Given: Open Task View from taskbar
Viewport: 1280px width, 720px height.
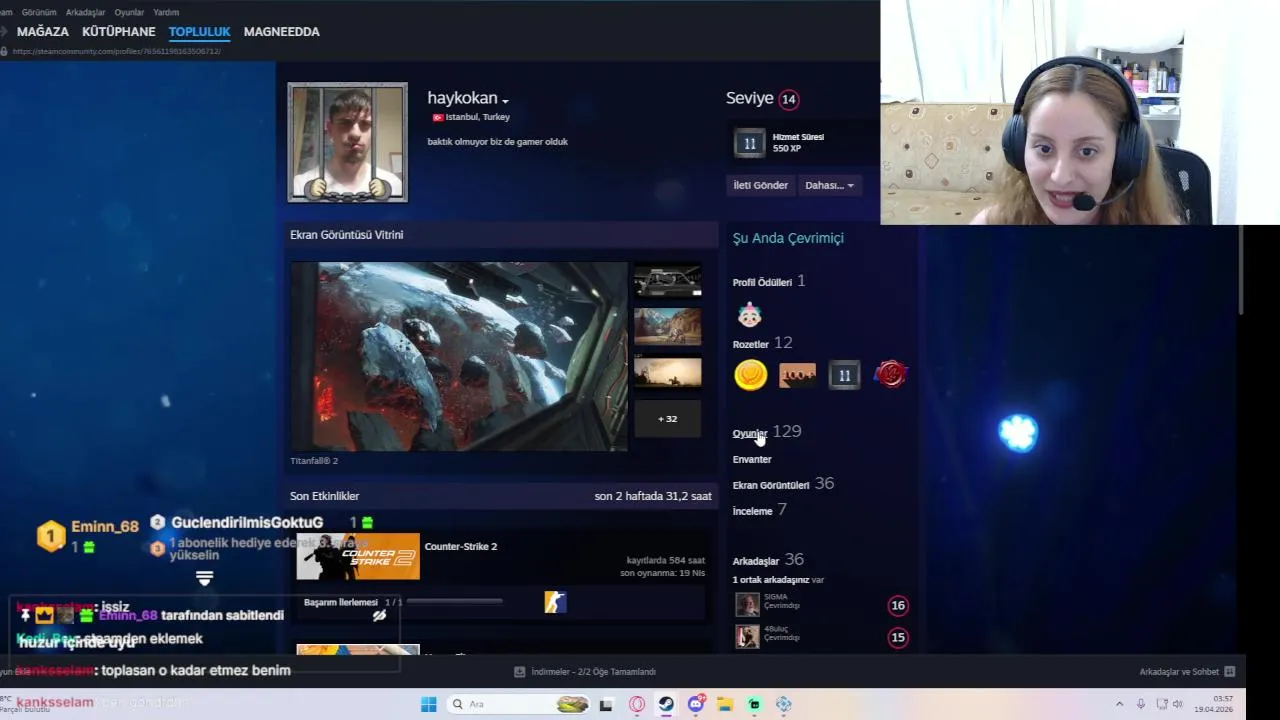Looking at the screenshot, I should click(605, 705).
